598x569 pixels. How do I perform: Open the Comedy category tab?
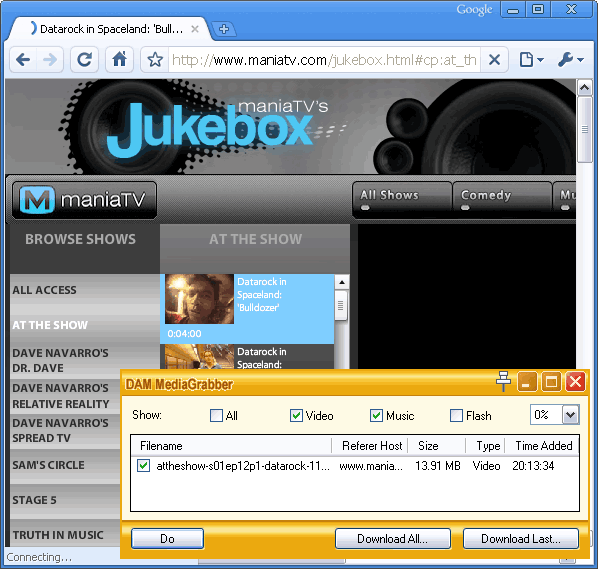coord(502,200)
